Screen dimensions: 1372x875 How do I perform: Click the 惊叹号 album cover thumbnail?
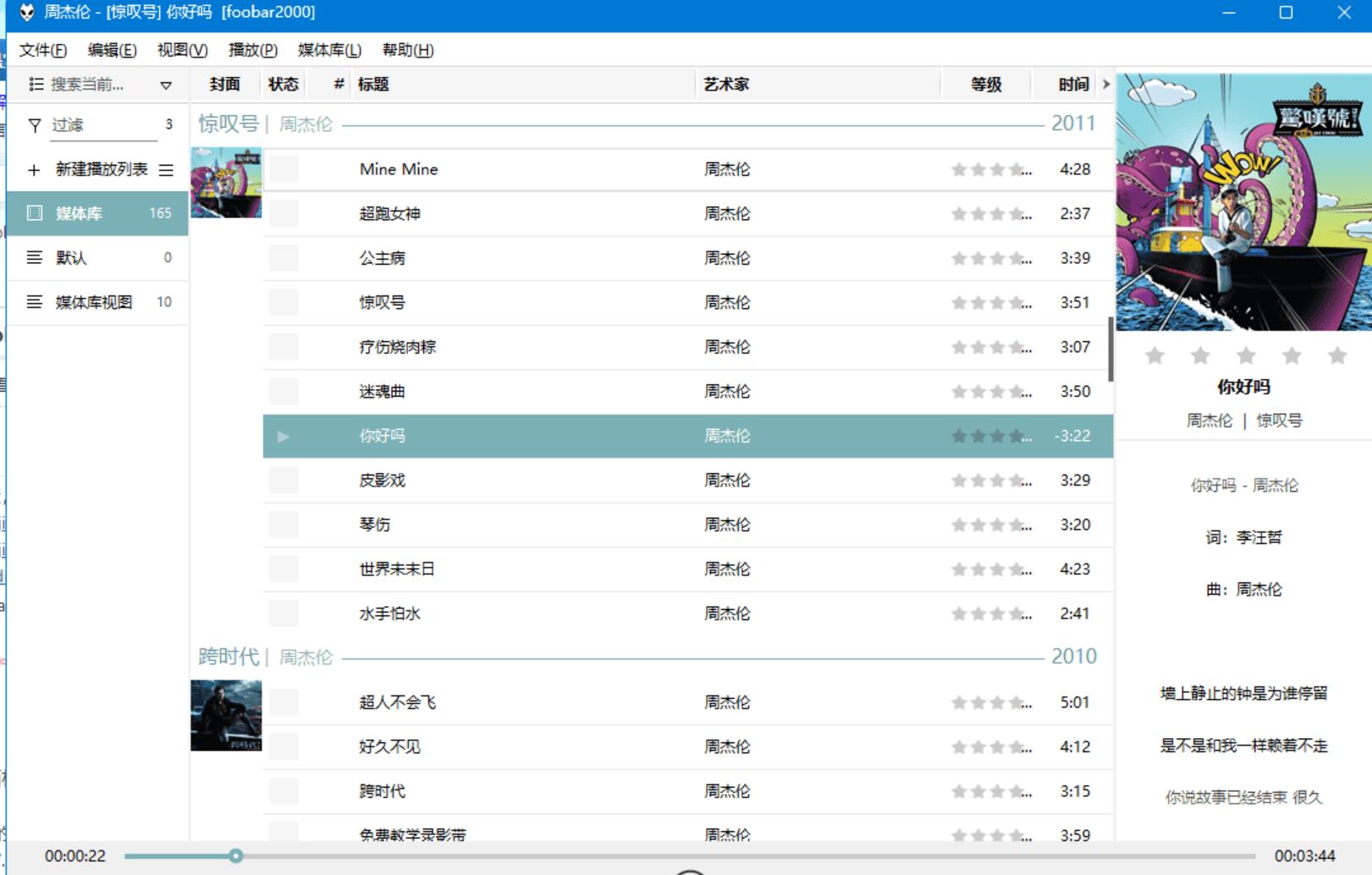pos(226,183)
